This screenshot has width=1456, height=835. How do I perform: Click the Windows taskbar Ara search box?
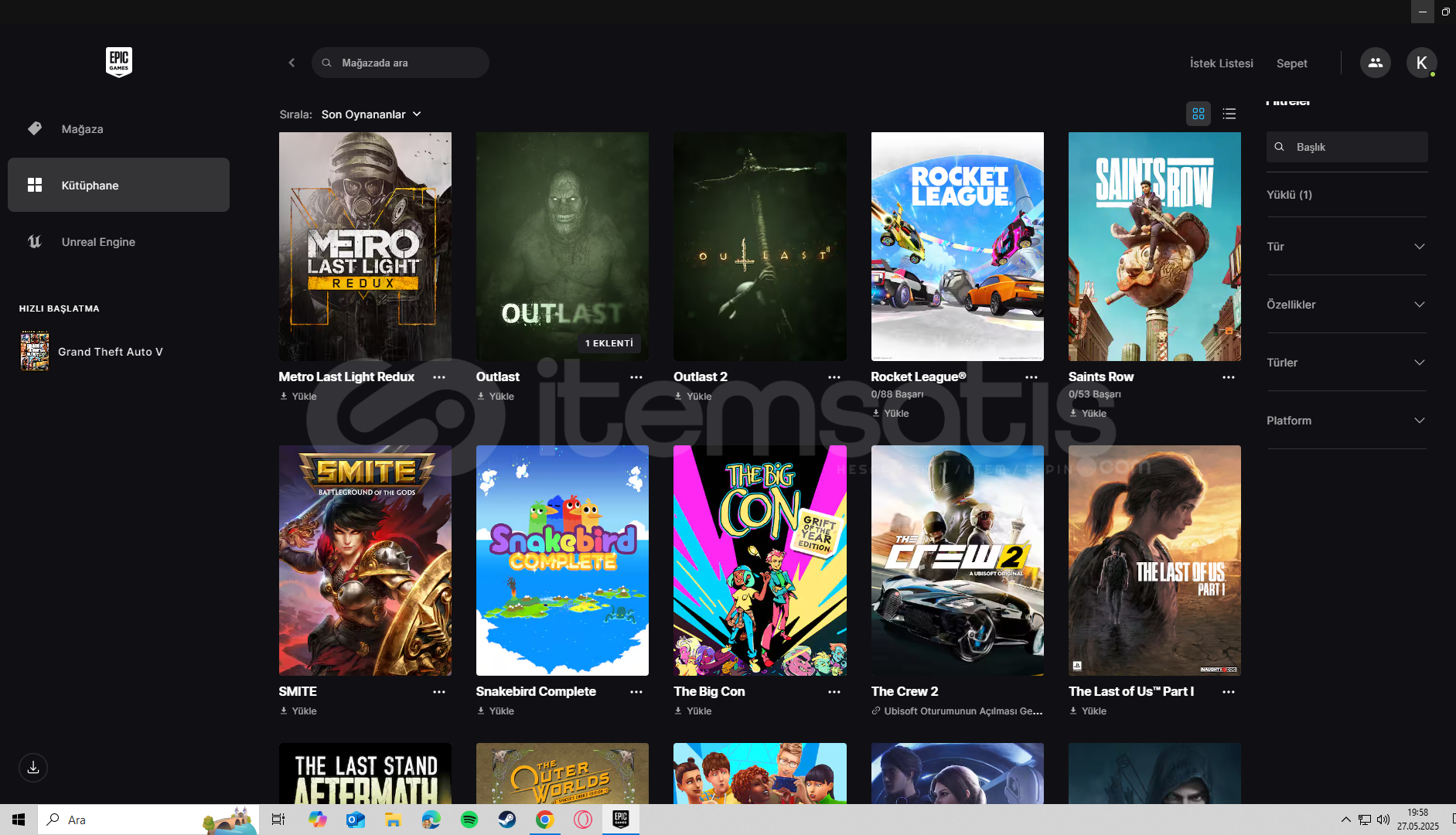click(x=147, y=820)
